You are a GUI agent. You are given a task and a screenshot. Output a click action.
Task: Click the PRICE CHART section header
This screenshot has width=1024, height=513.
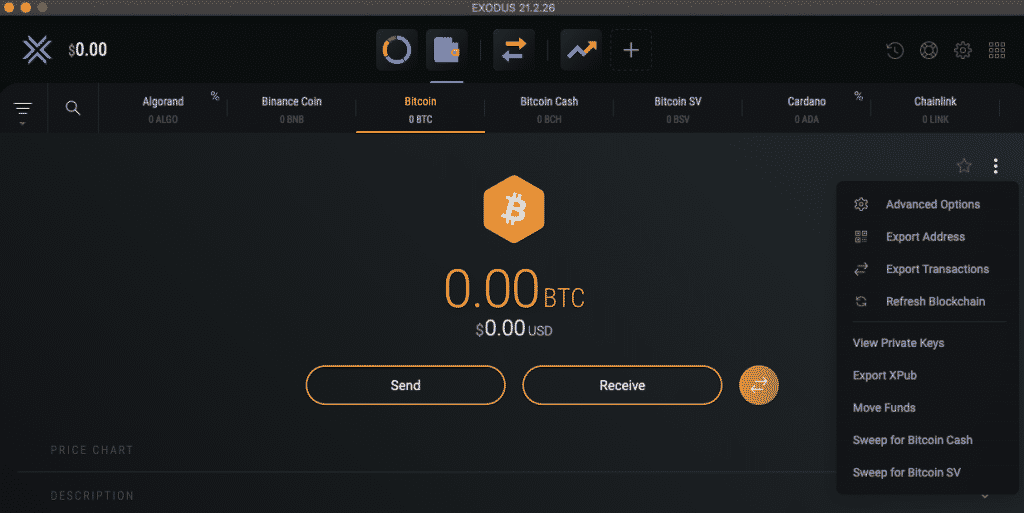tap(91, 450)
